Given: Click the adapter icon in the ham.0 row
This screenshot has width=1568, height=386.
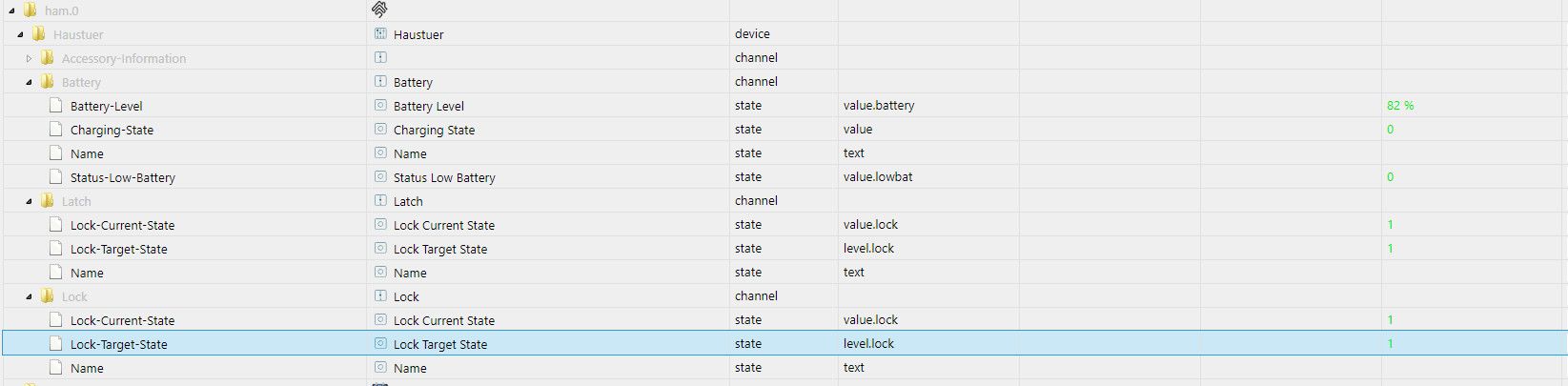Looking at the screenshot, I should click(379, 10).
